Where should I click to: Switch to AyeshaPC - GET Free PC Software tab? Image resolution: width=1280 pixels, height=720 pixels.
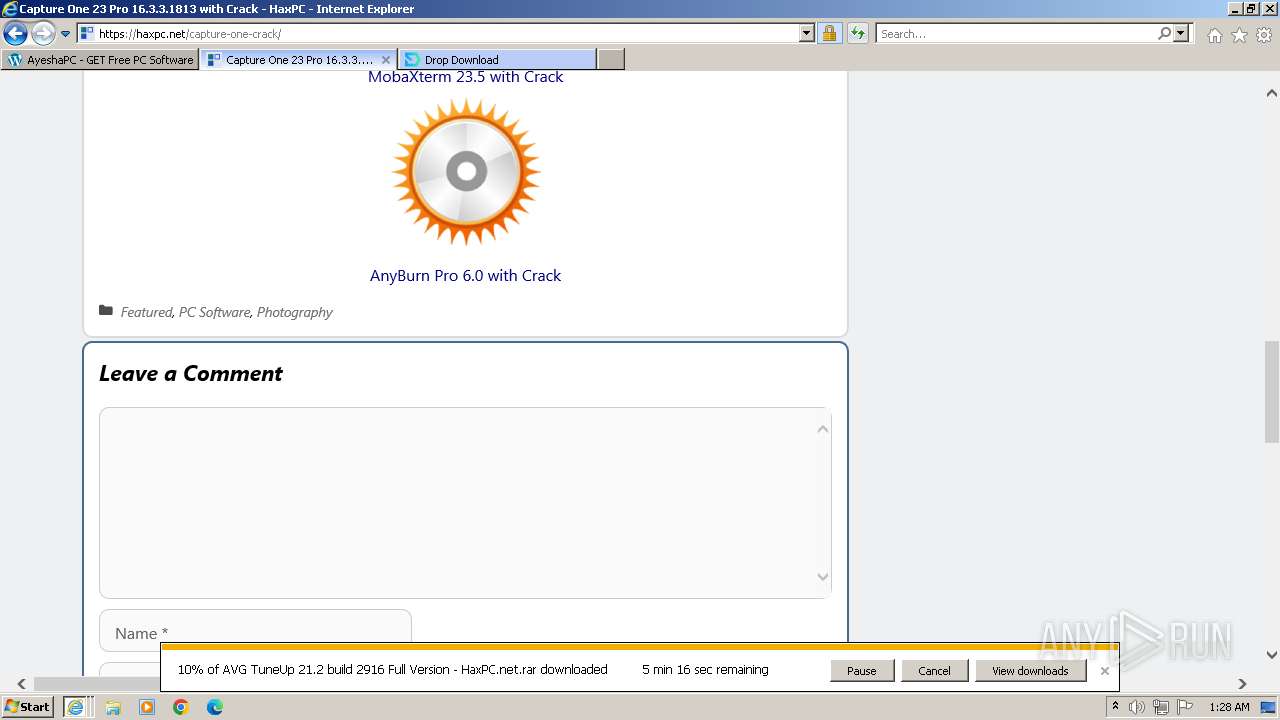[x=100, y=60]
